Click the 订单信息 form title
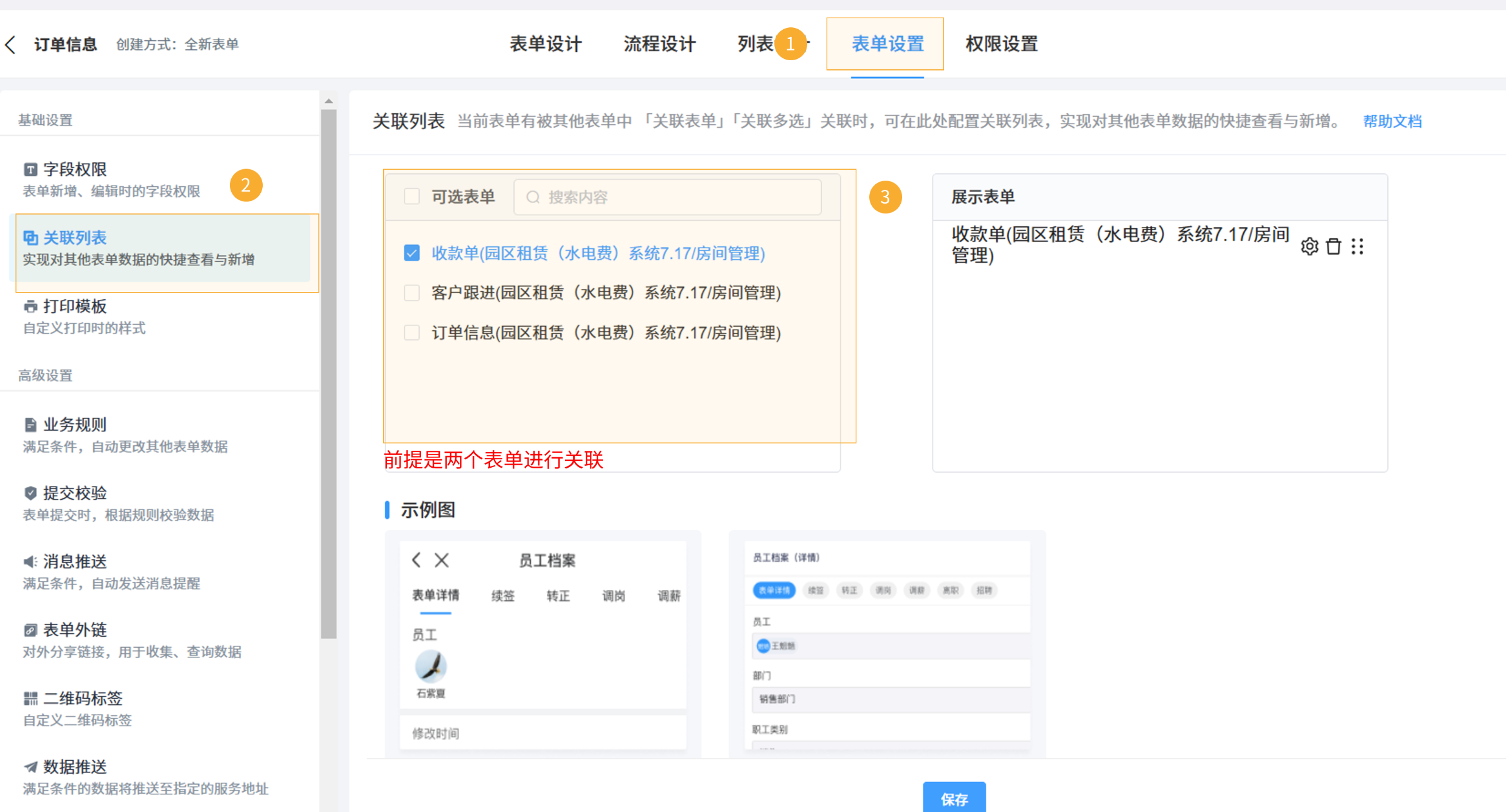 pos(65,44)
